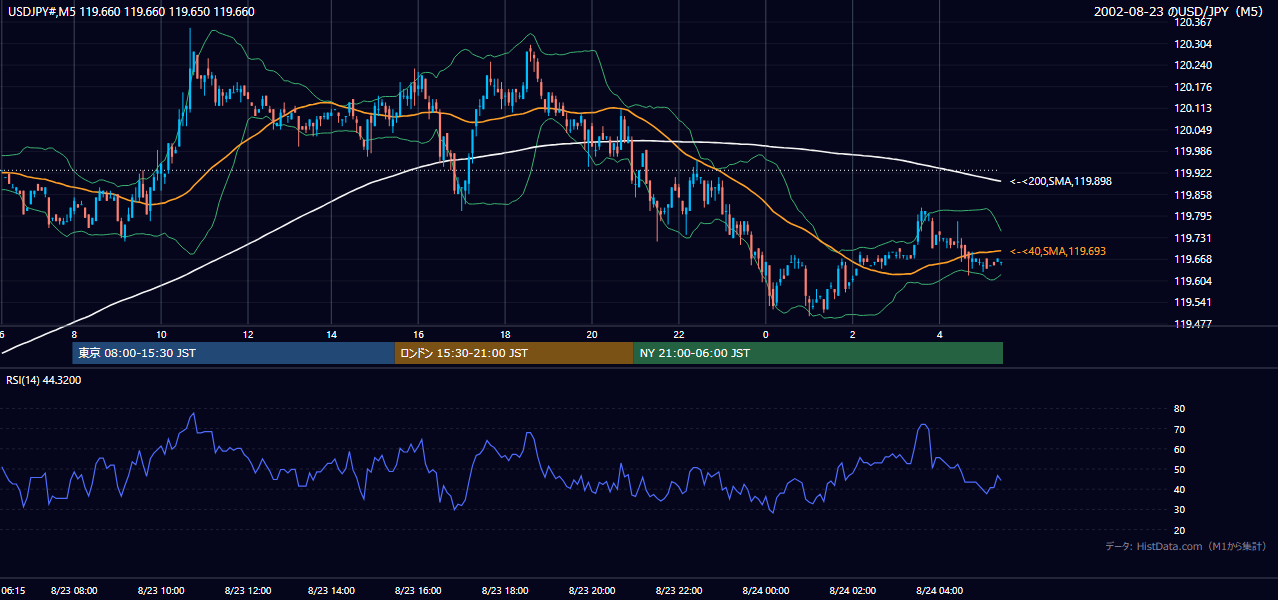Click the hour label 16 under the price chart
1278x600 pixels.
pos(419,334)
